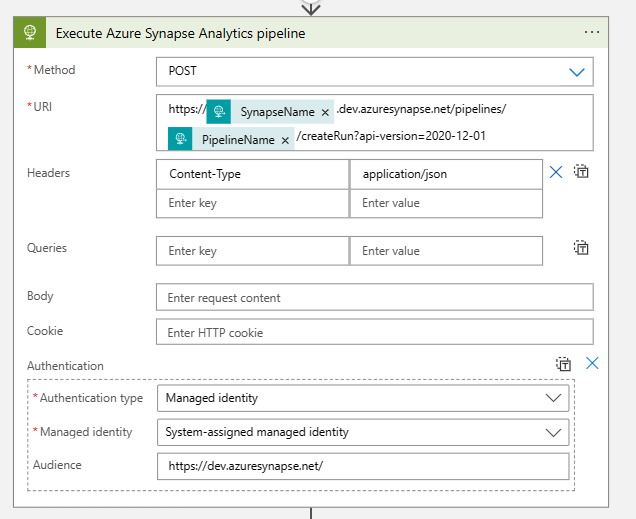
Task: Switch Queries to text mode
Action: pos(581,247)
